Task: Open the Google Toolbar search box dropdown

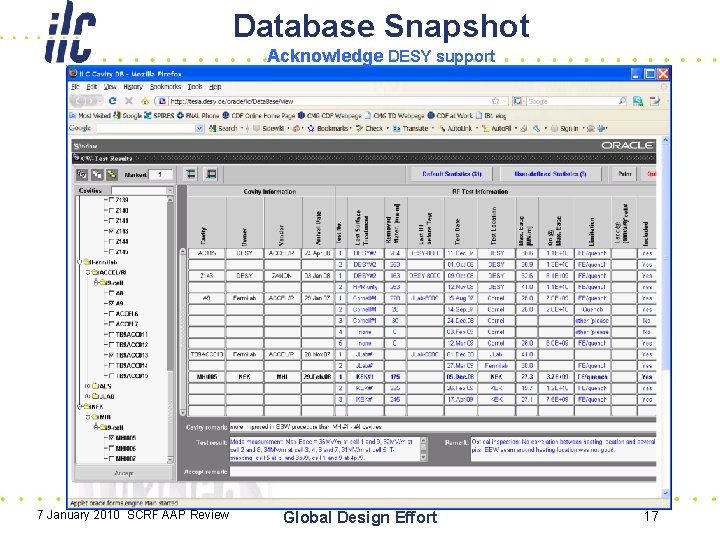Action: [x=199, y=129]
